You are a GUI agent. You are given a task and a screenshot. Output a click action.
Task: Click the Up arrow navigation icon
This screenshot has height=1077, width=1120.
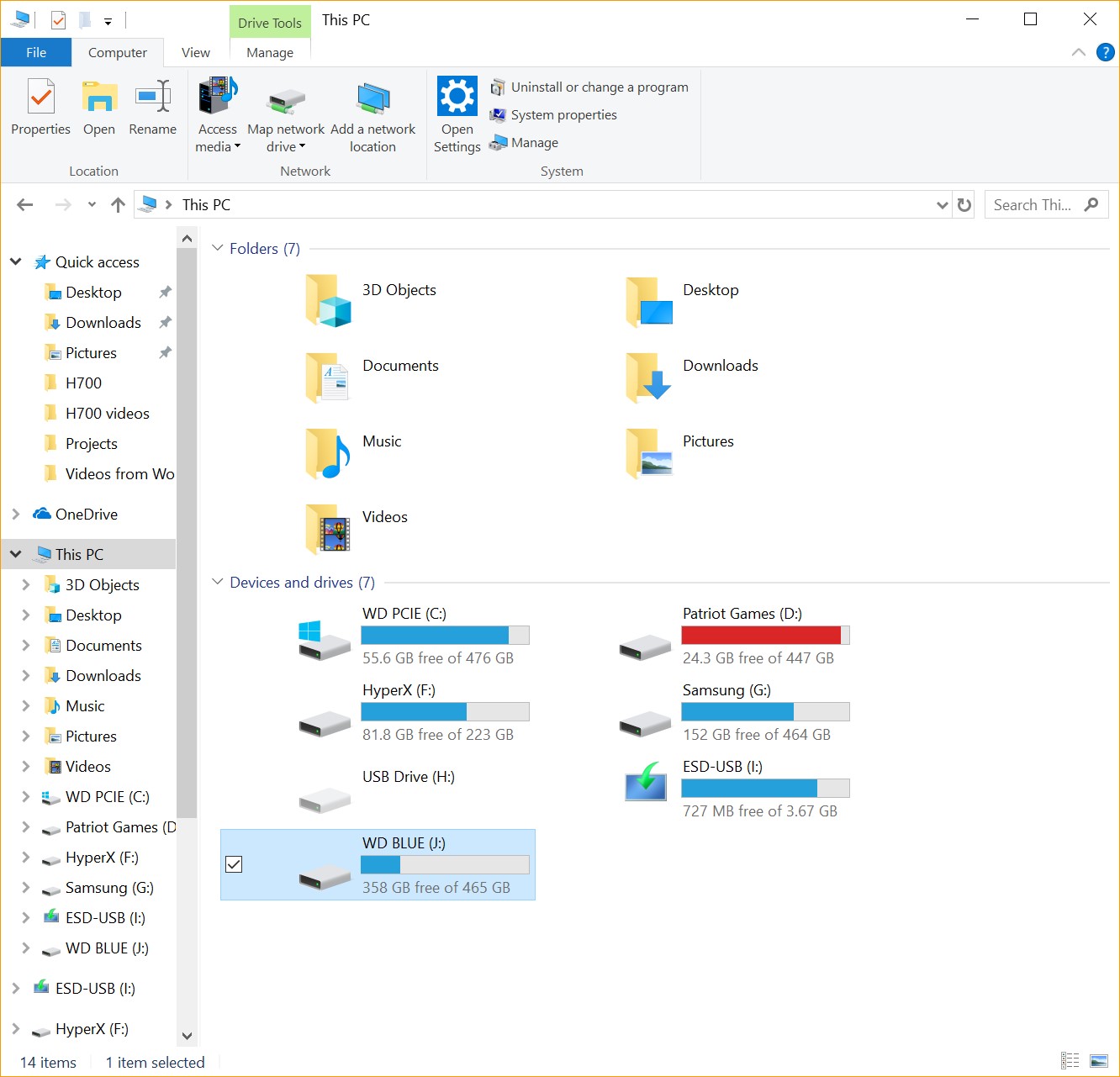click(x=118, y=204)
